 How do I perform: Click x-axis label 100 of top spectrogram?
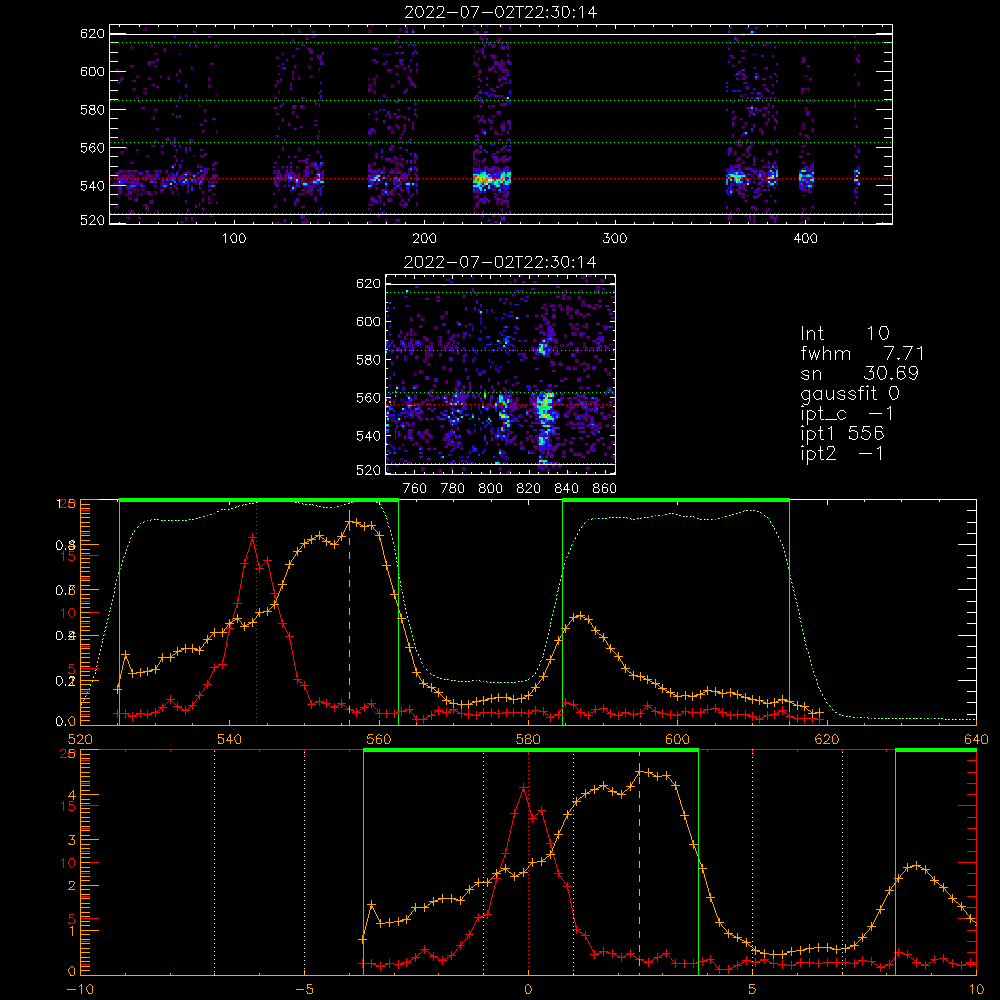[234, 239]
